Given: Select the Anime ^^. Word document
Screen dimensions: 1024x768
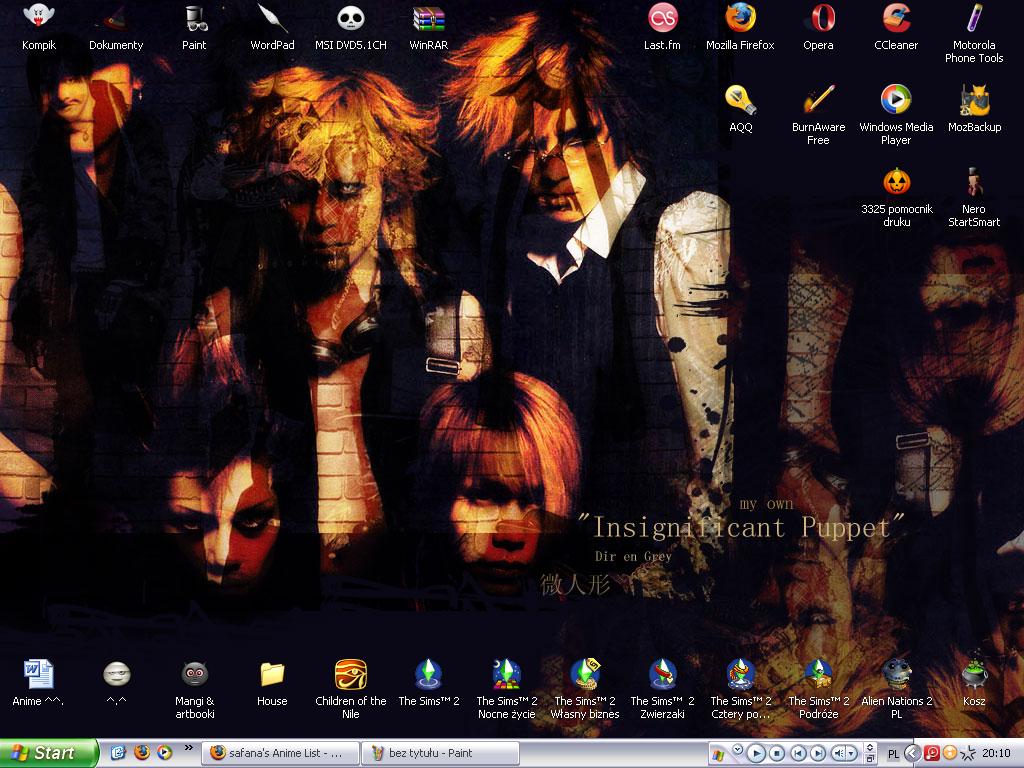Looking at the screenshot, I should 38,683.
